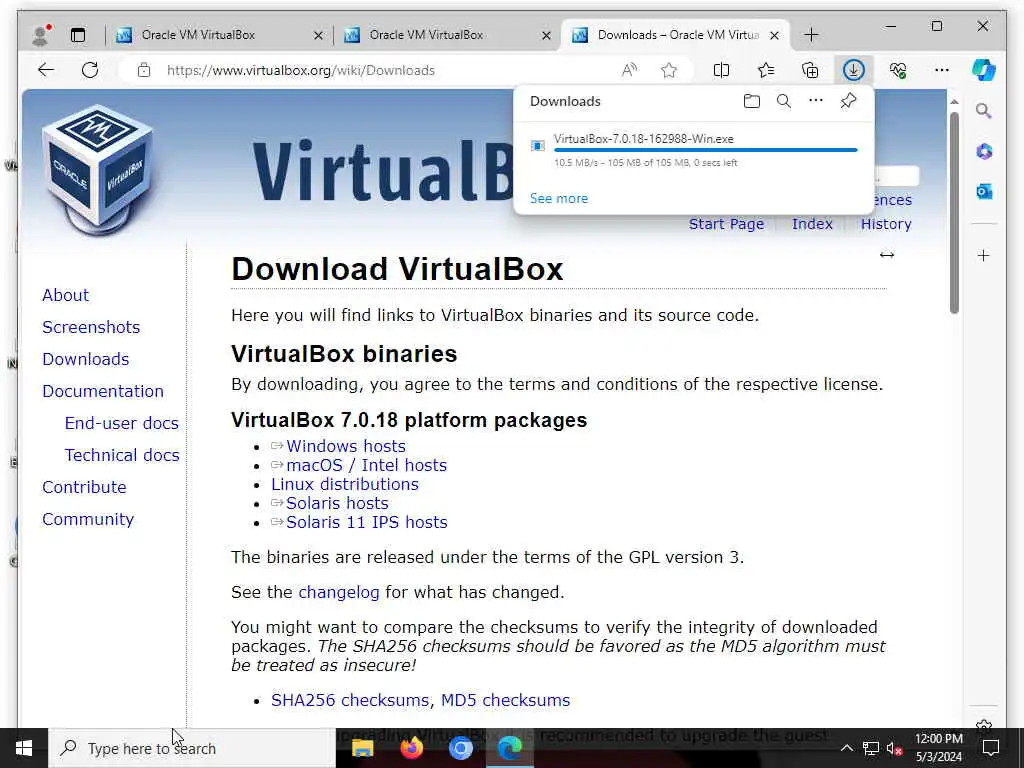
Task: Open Microsoft 365 sidebar icon
Action: (984, 152)
